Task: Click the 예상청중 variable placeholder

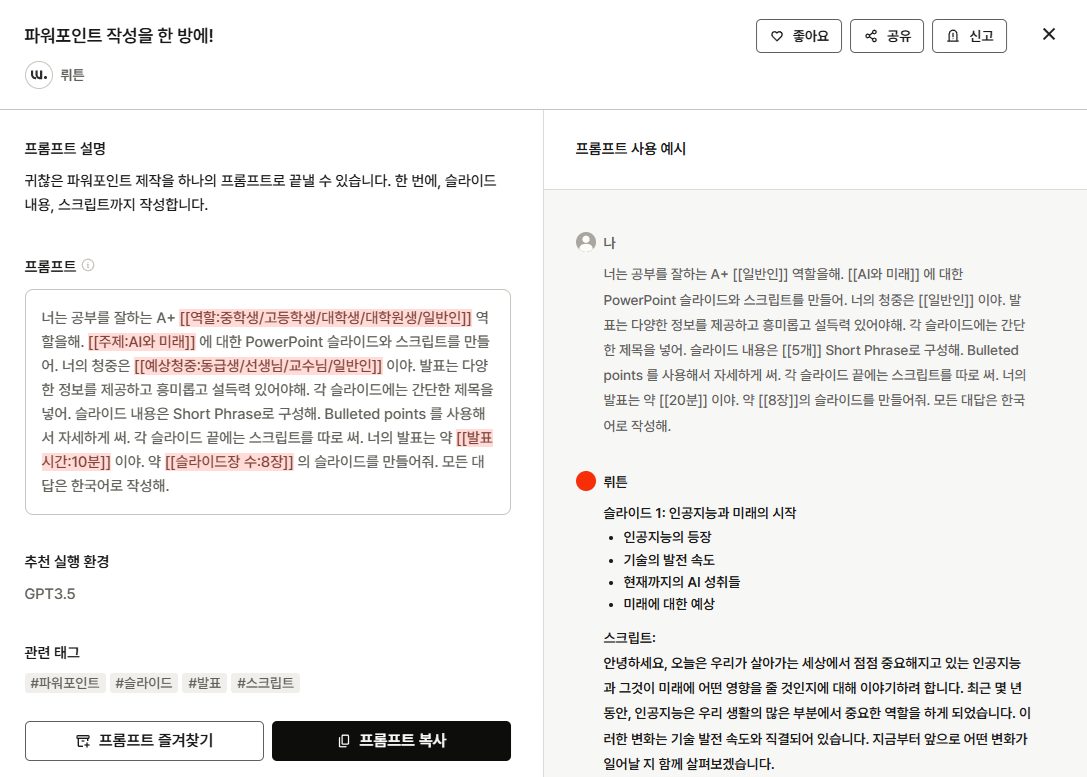Action: (258, 366)
